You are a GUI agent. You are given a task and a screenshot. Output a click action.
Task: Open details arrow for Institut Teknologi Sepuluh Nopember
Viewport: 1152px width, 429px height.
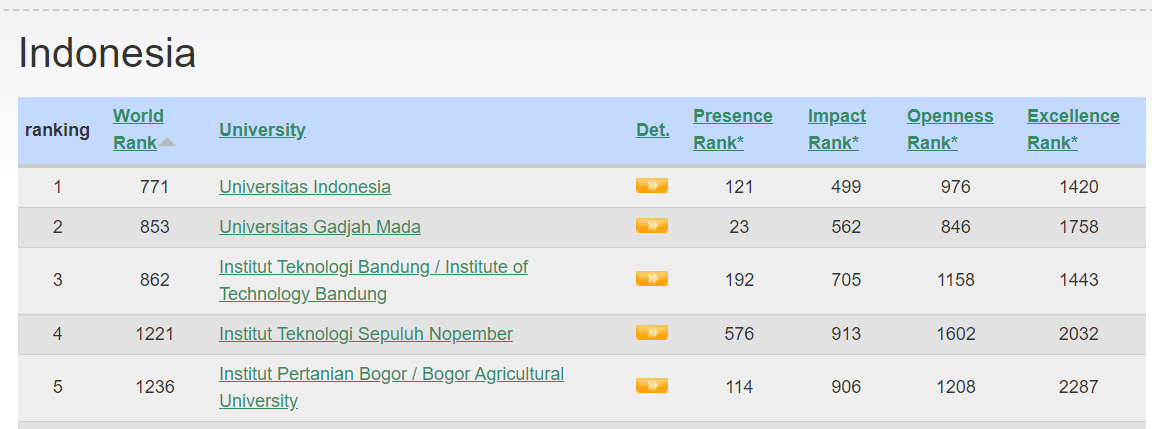pos(652,333)
